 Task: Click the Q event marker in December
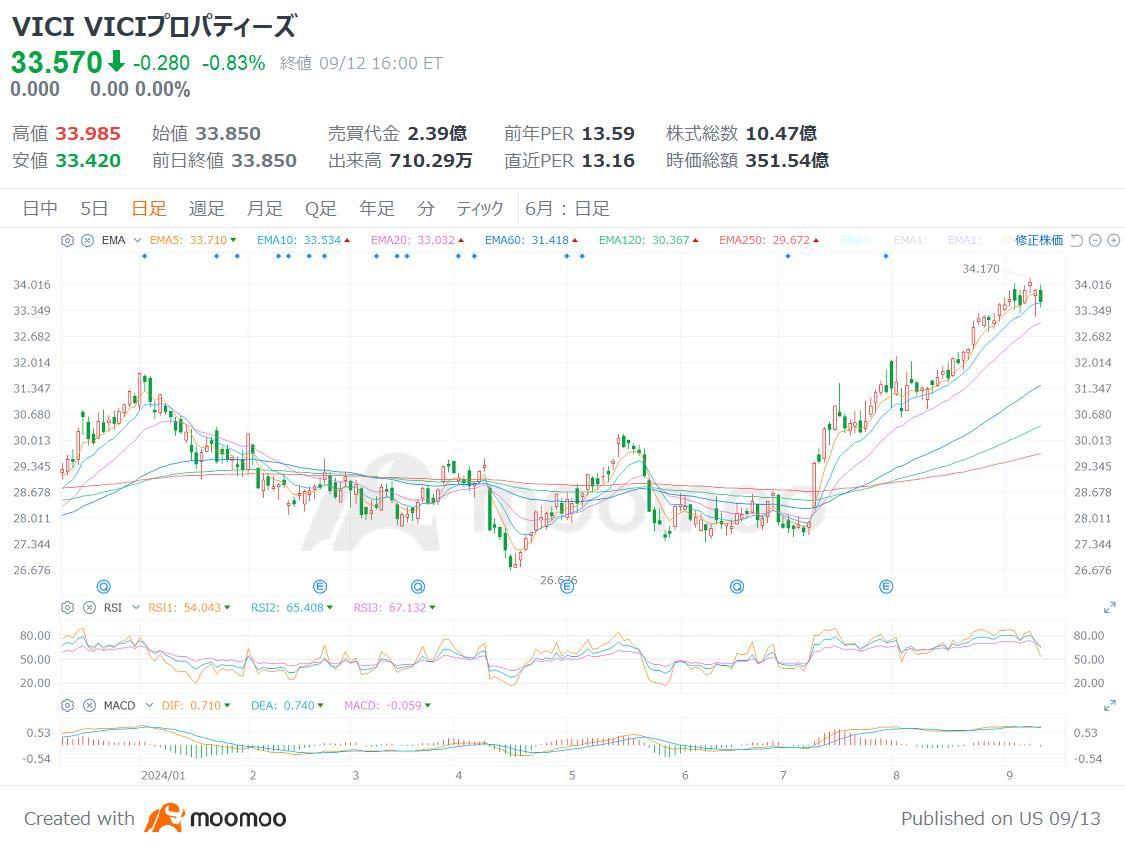click(x=103, y=587)
